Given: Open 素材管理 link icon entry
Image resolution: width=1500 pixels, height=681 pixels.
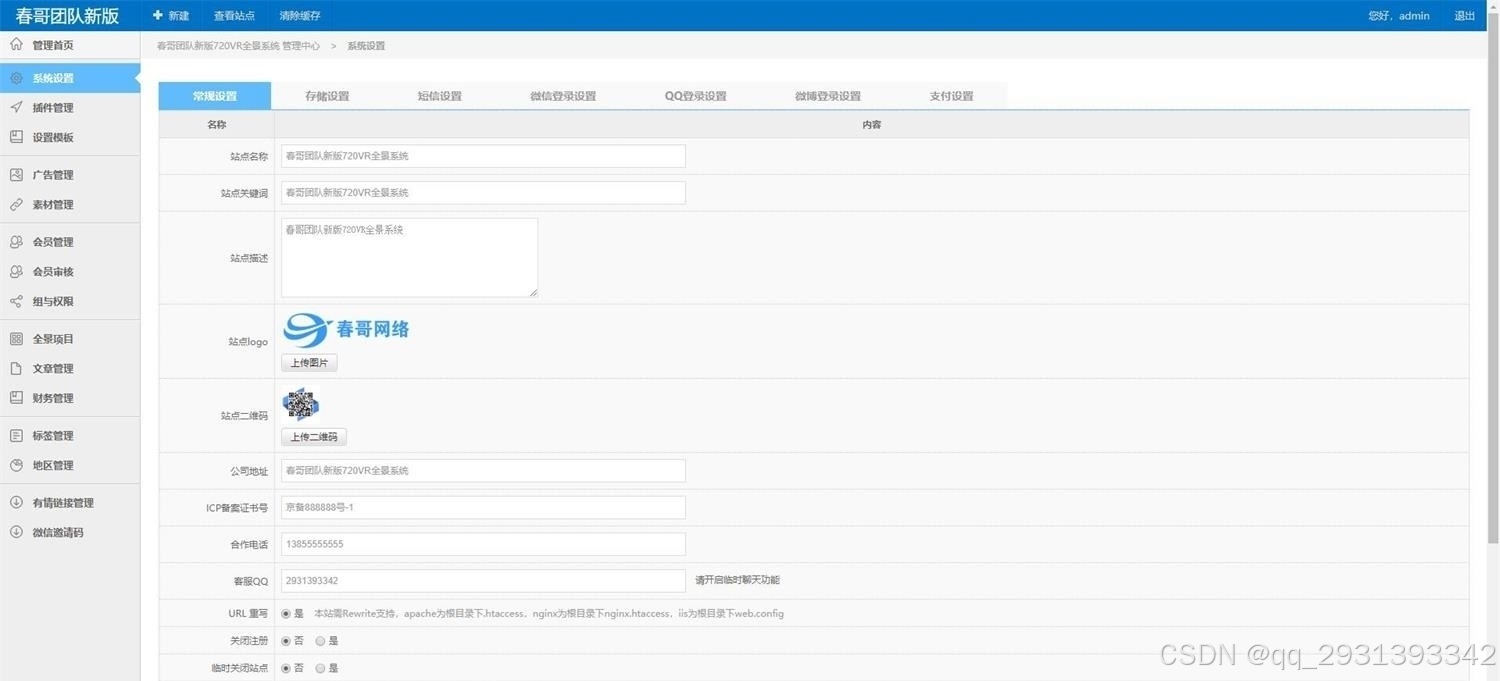Looking at the screenshot, I should pyautogui.click(x=16, y=204).
